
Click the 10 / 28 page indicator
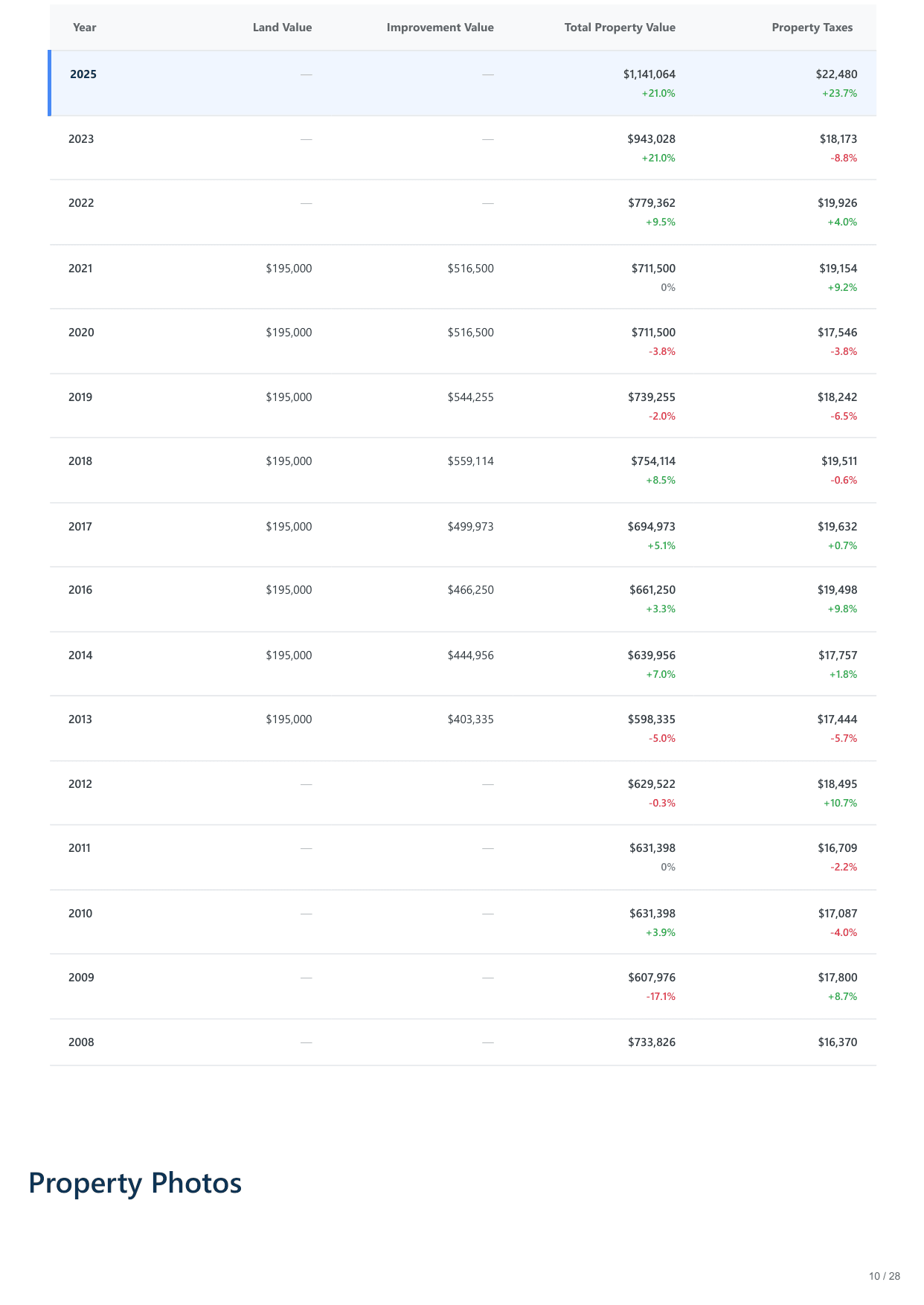pyautogui.click(x=884, y=1276)
